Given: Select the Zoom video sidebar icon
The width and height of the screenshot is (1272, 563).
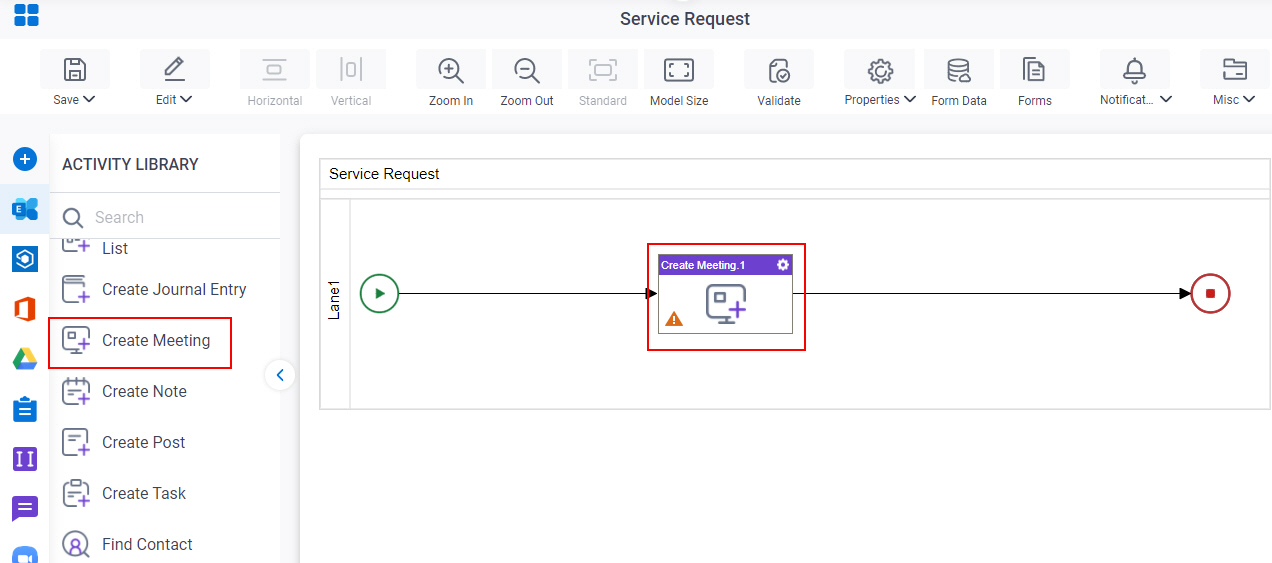Looking at the screenshot, I should pyautogui.click(x=25, y=555).
